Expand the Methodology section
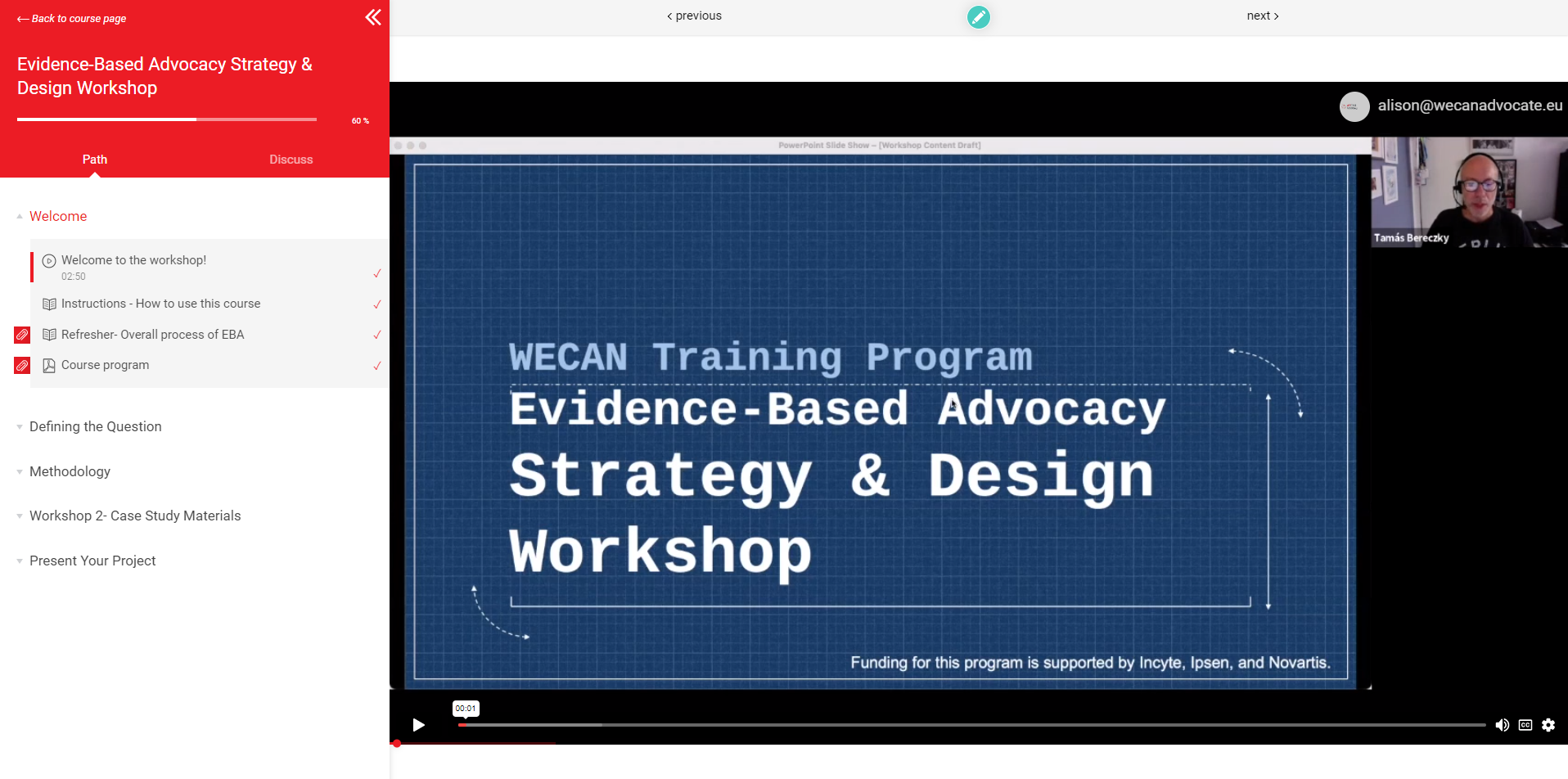This screenshot has width=1568, height=779. (70, 471)
